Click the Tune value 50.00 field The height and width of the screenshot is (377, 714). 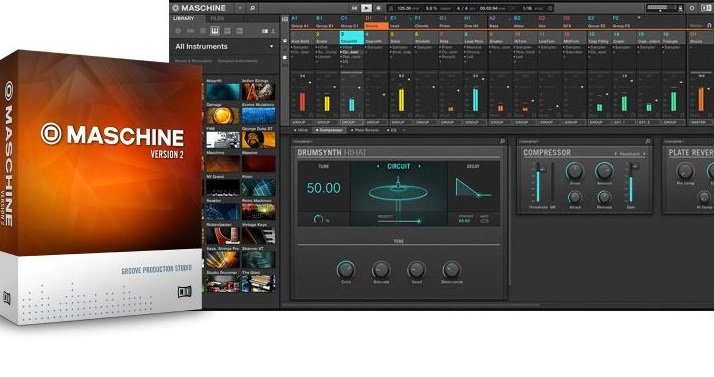click(323, 188)
